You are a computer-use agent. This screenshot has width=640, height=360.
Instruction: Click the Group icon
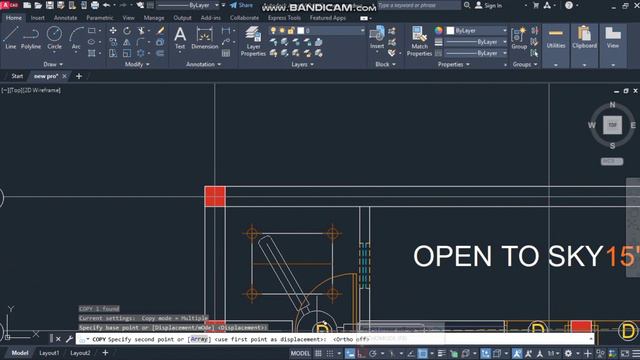[x=519, y=38]
